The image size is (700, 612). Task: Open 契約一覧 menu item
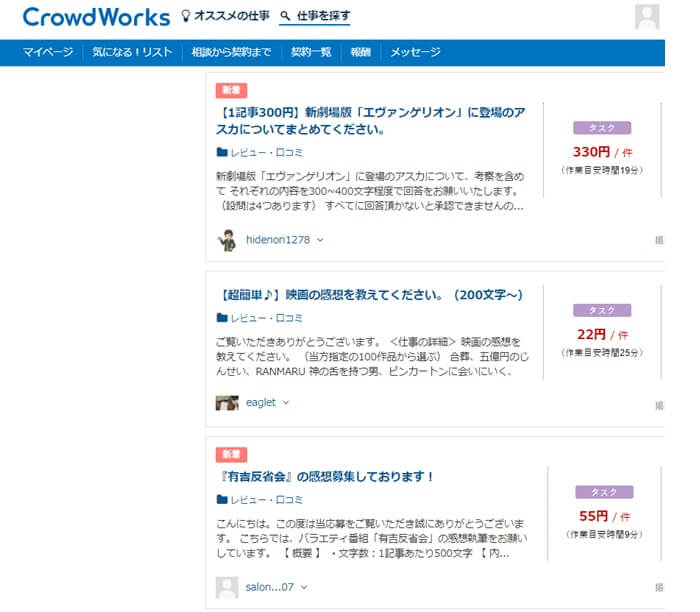(311, 52)
